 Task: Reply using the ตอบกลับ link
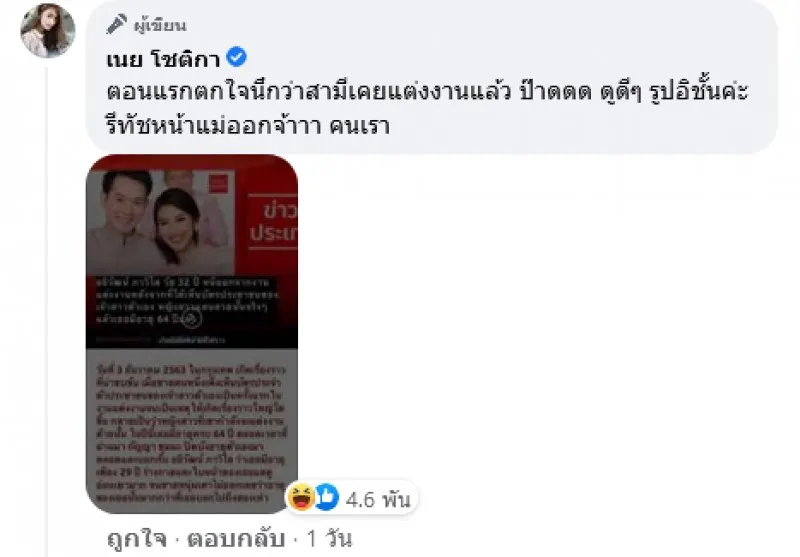236,539
